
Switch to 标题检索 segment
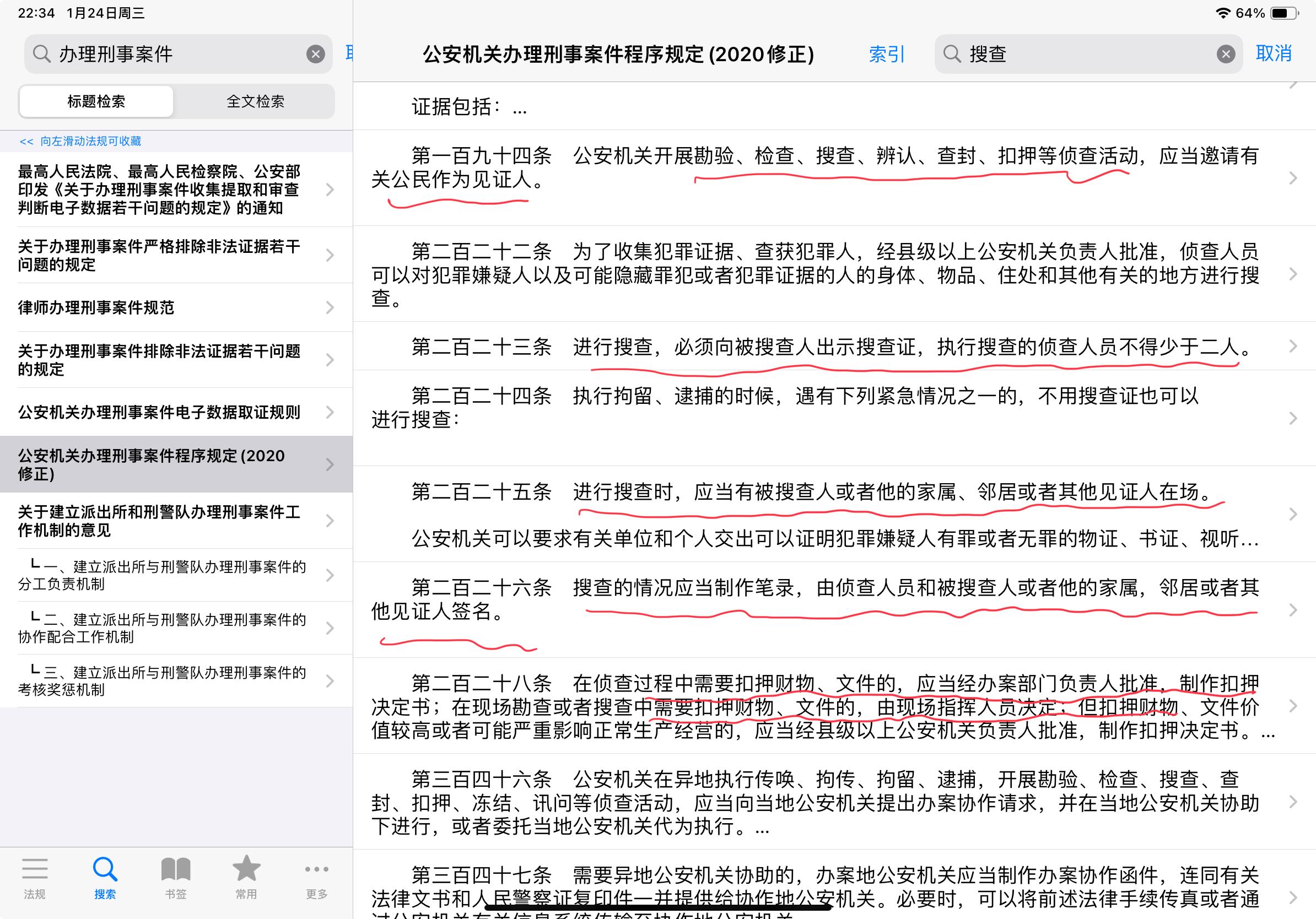coord(96,101)
